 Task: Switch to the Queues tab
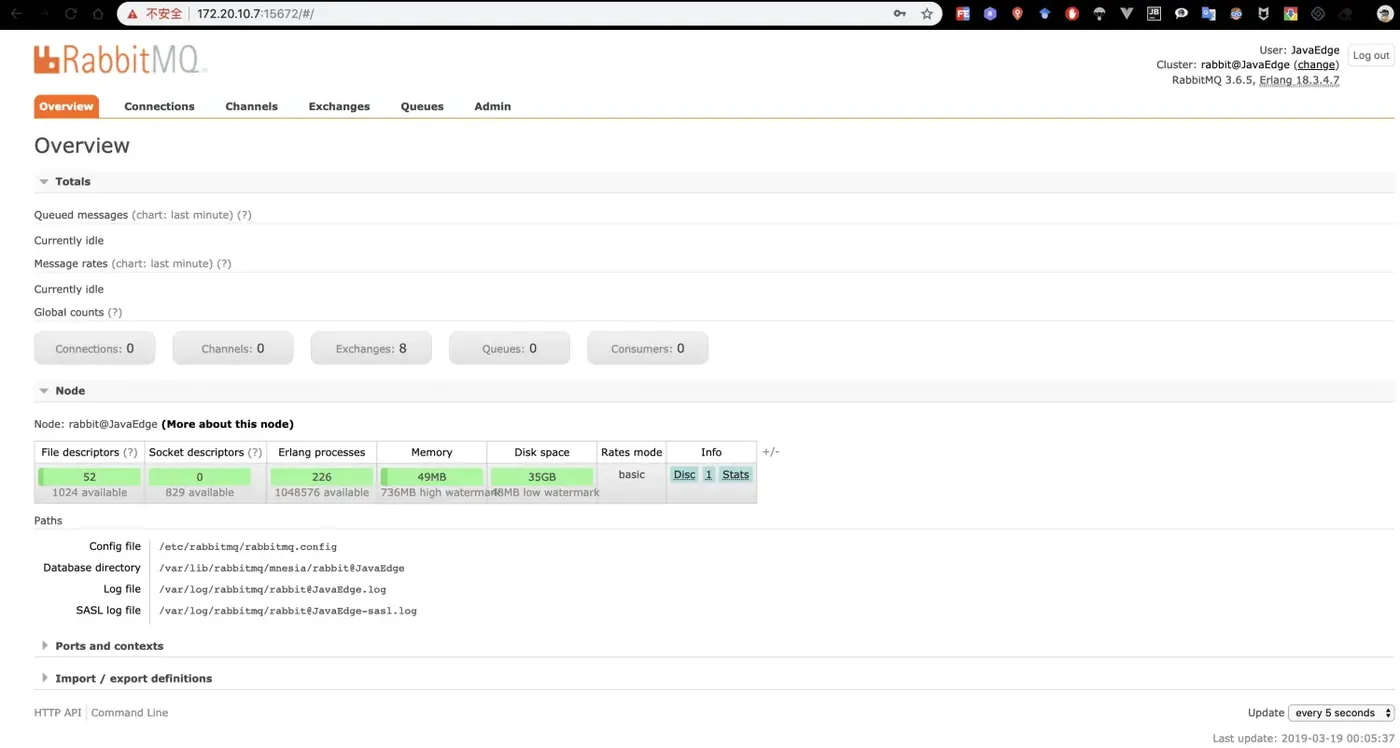click(422, 106)
